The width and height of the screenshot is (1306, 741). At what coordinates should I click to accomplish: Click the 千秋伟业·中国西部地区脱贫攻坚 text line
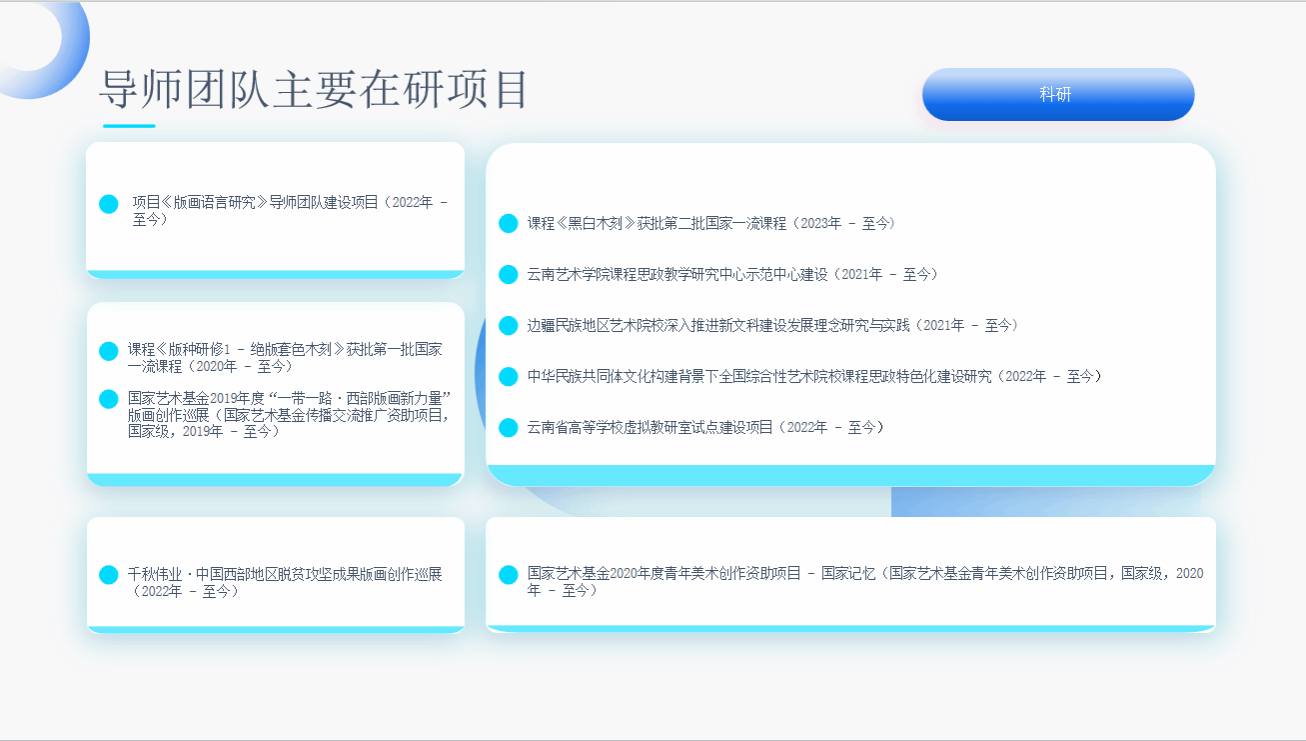point(285,575)
